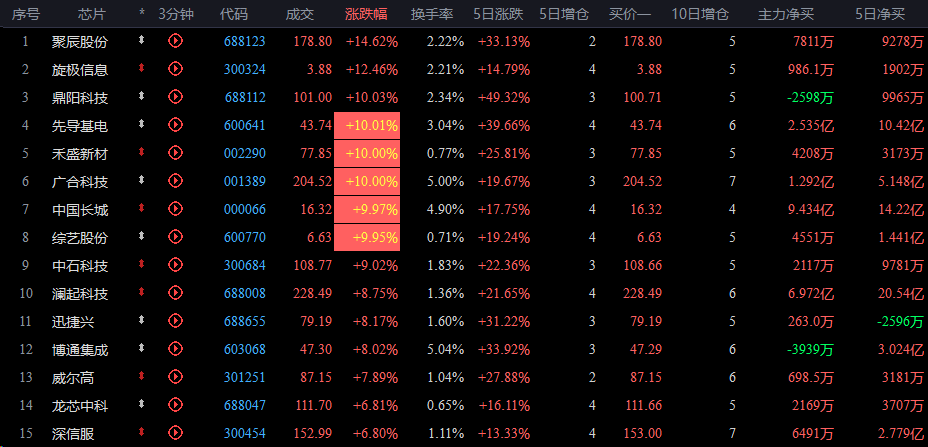Click the red marker arrow beside 澜起科技
Screen dimensions: 928x447
click(141, 292)
